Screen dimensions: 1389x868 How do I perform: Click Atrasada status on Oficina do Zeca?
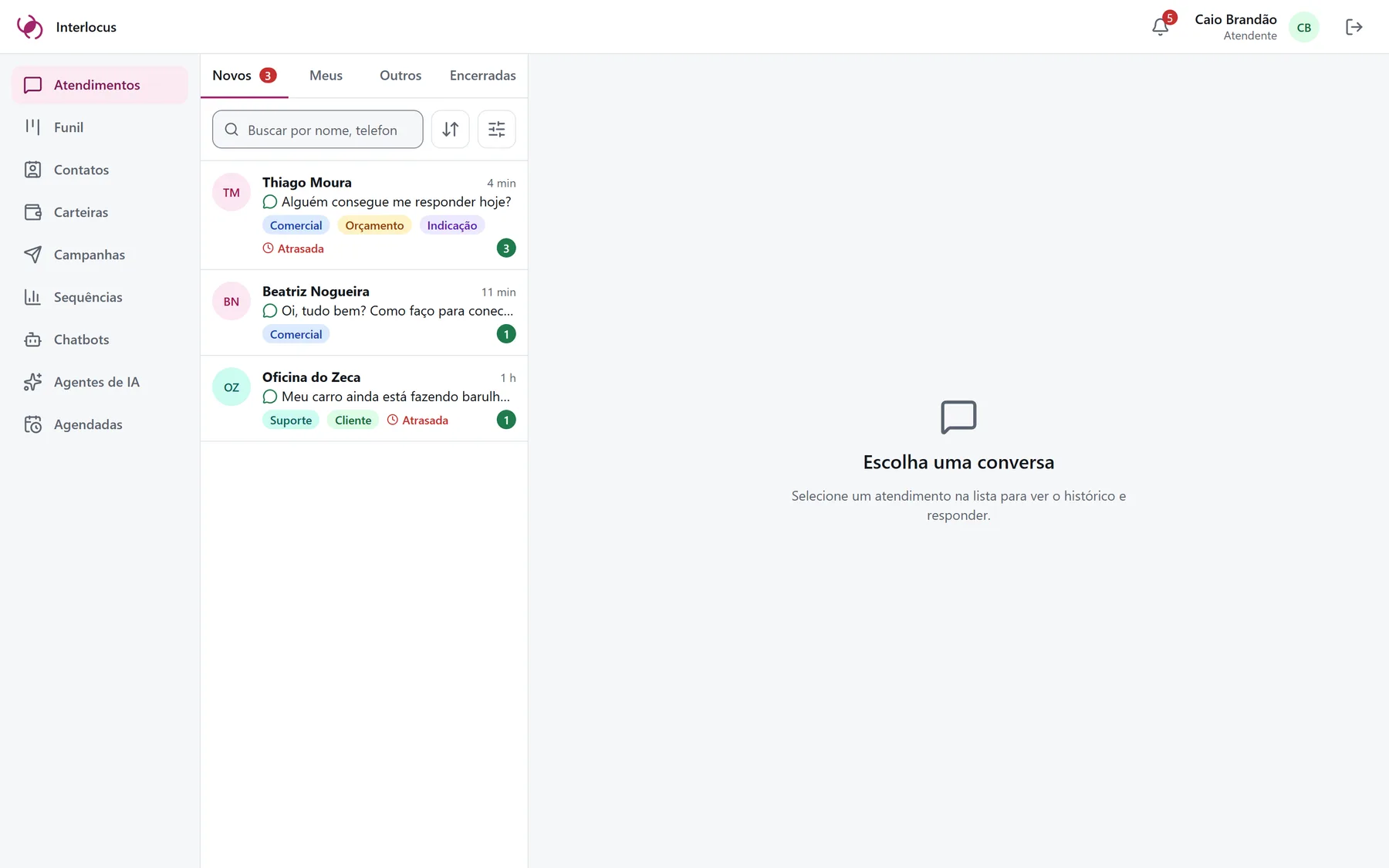point(417,419)
